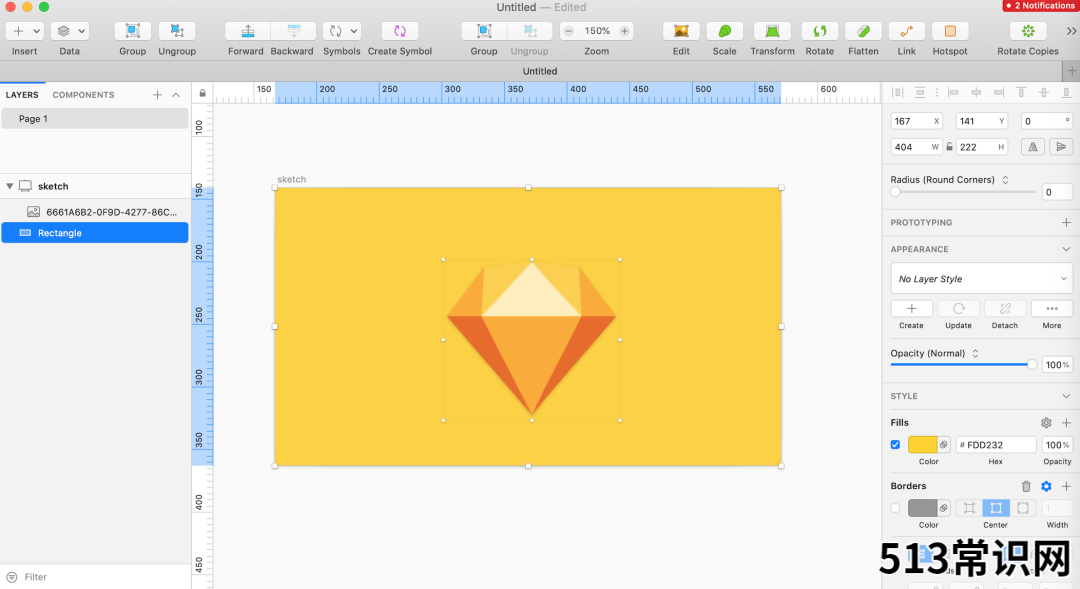Toggle the width-height aspect ratio lock
This screenshot has width=1080, height=589.
949,147
